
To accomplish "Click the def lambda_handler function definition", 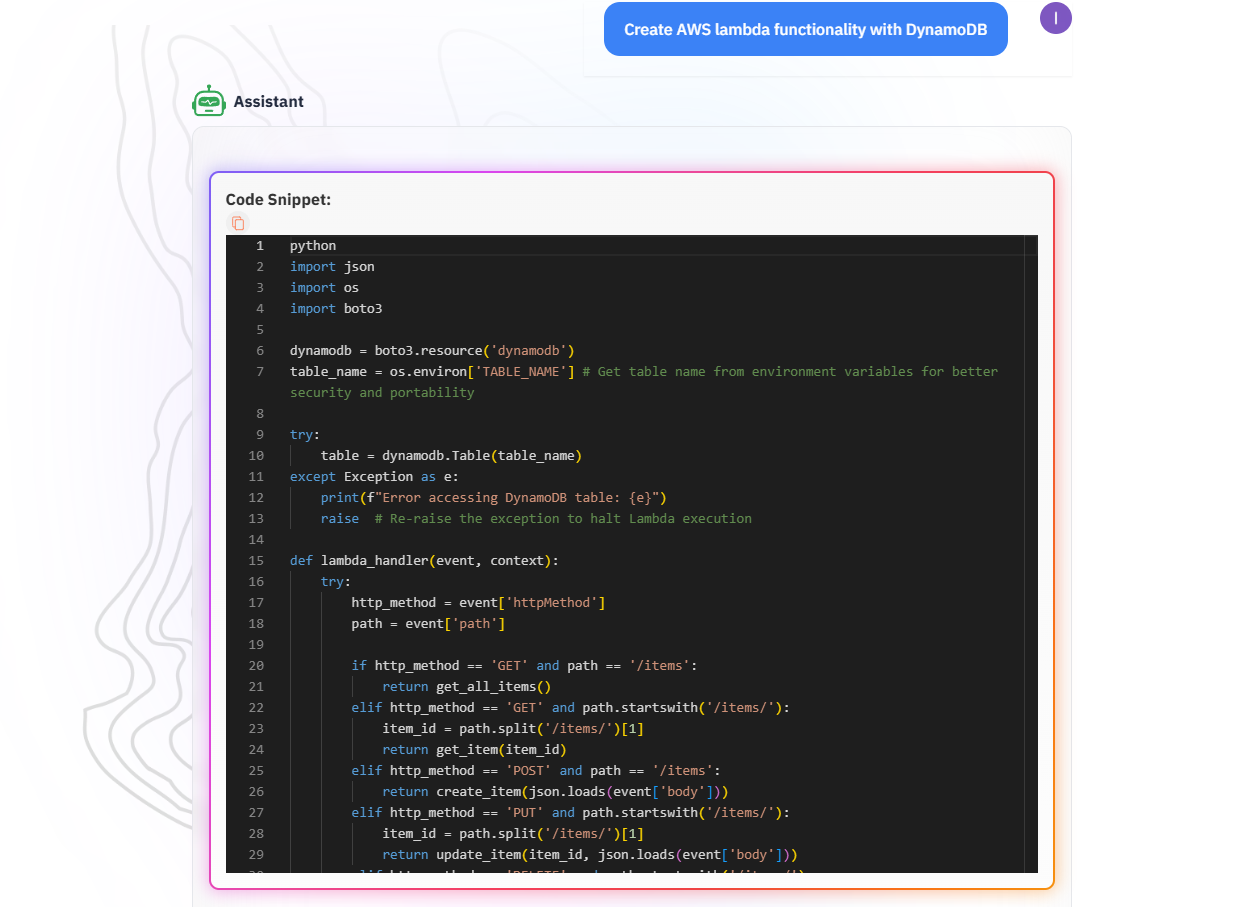I will pos(424,561).
